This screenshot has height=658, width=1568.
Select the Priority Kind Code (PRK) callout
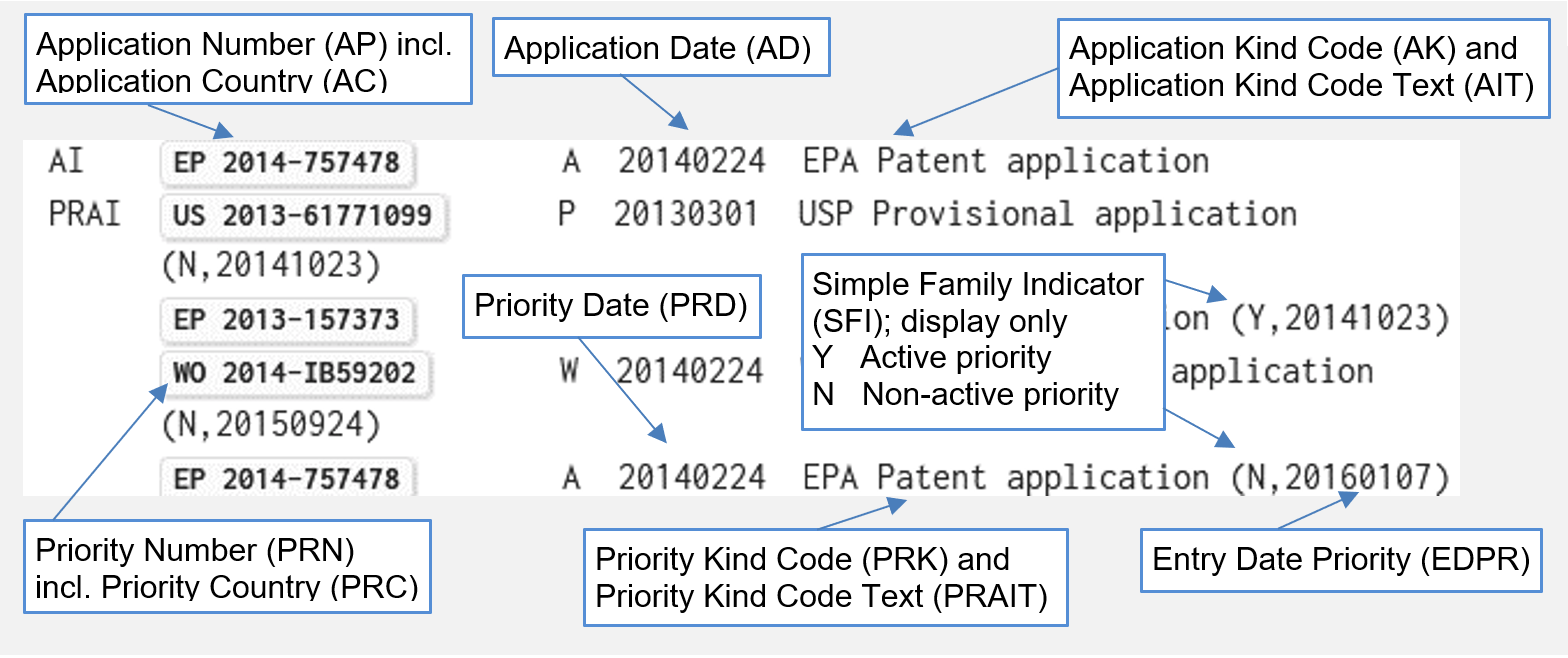coord(825,577)
